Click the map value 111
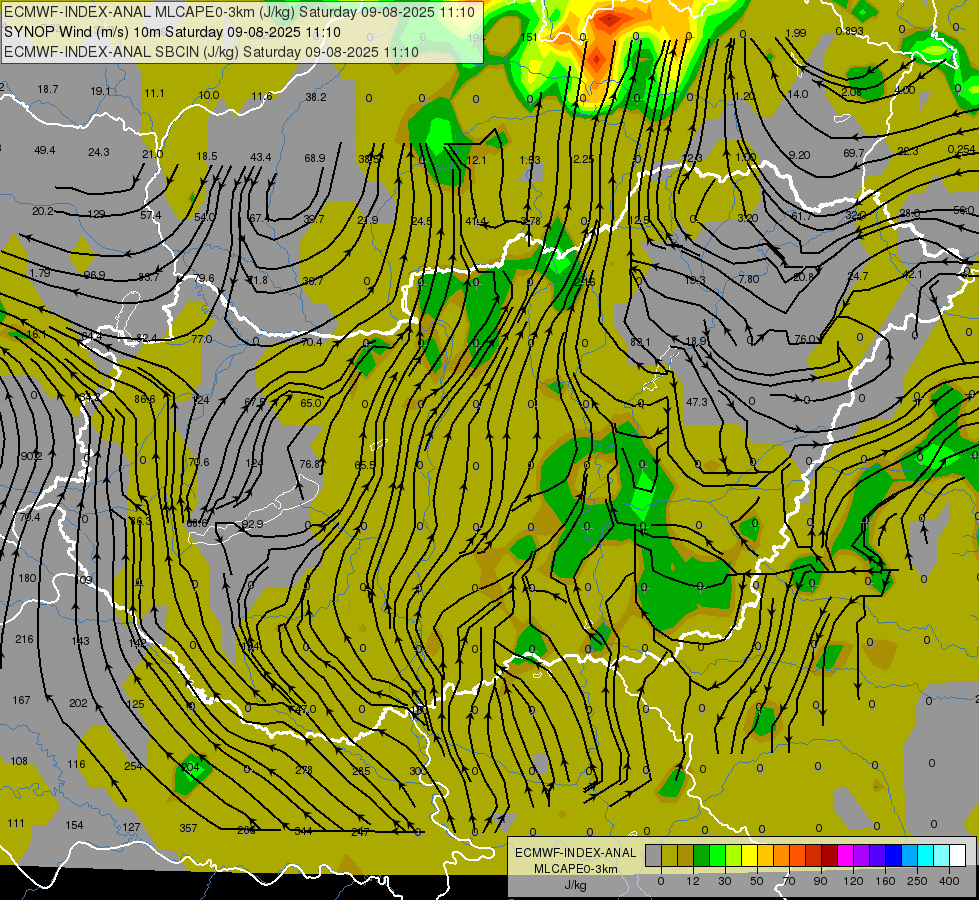This screenshot has width=979, height=900. click(16, 823)
